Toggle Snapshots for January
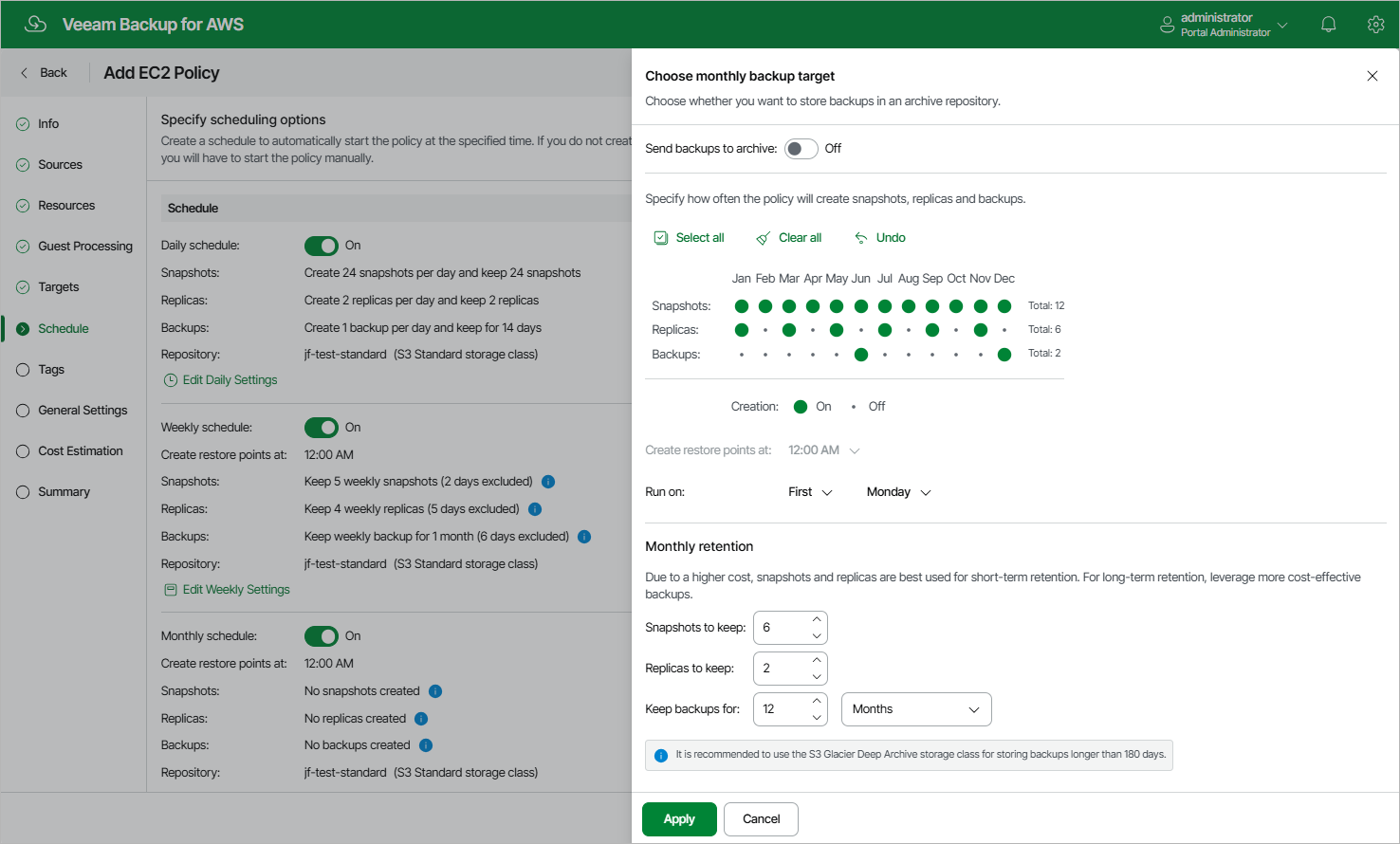Image resolution: width=1400 pixels, height=844 pixels. (742, 306)
